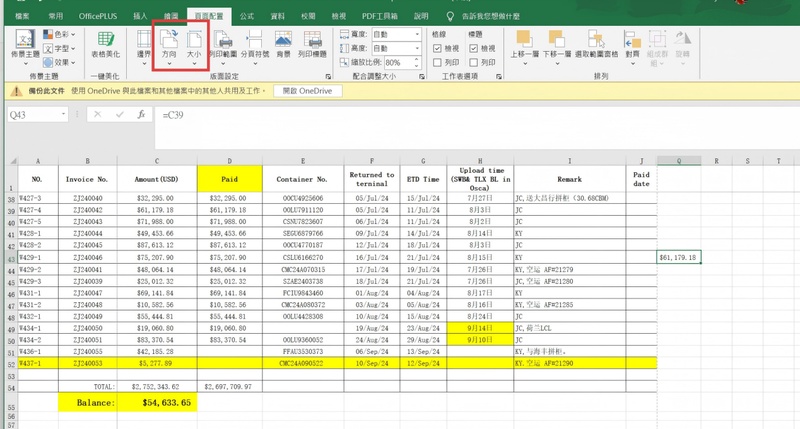
Task: Open the 列印範圍 print area menu
Action: [x=223, y=48]
